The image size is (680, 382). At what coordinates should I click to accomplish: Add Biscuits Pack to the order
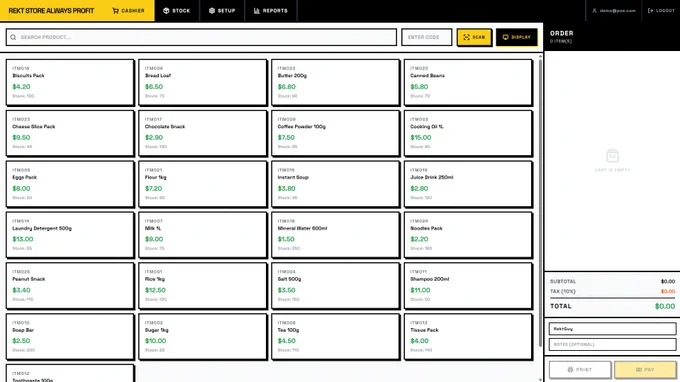(x=70, y=82)
